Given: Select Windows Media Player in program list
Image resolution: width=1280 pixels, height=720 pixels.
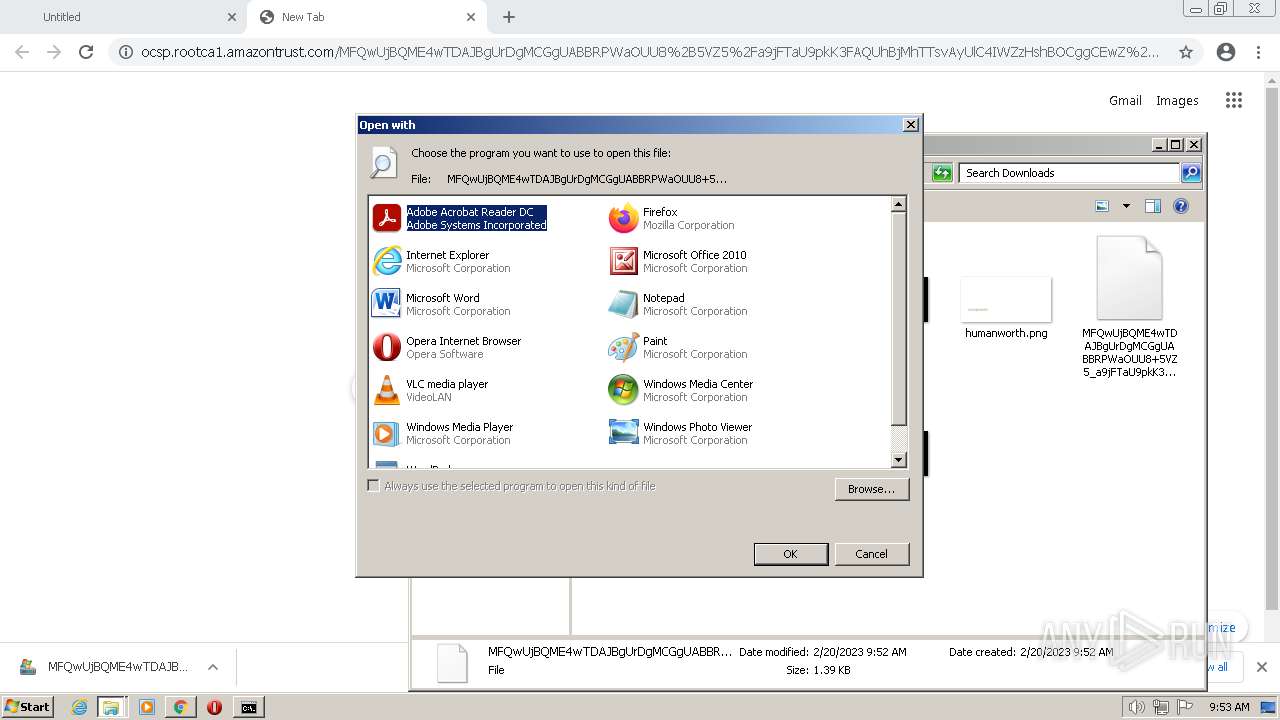Looking at the screenshot, I should 443,433.
